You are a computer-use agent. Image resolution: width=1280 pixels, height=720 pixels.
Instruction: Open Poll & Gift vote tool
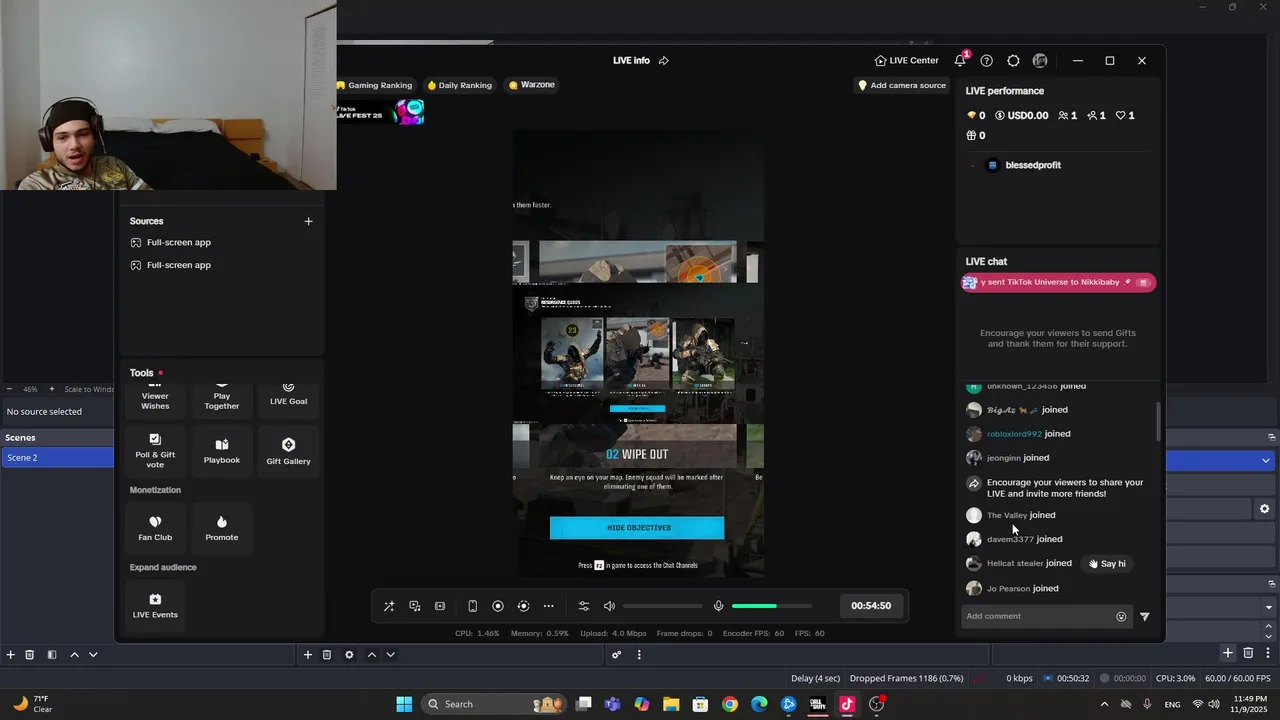(155, 451)
